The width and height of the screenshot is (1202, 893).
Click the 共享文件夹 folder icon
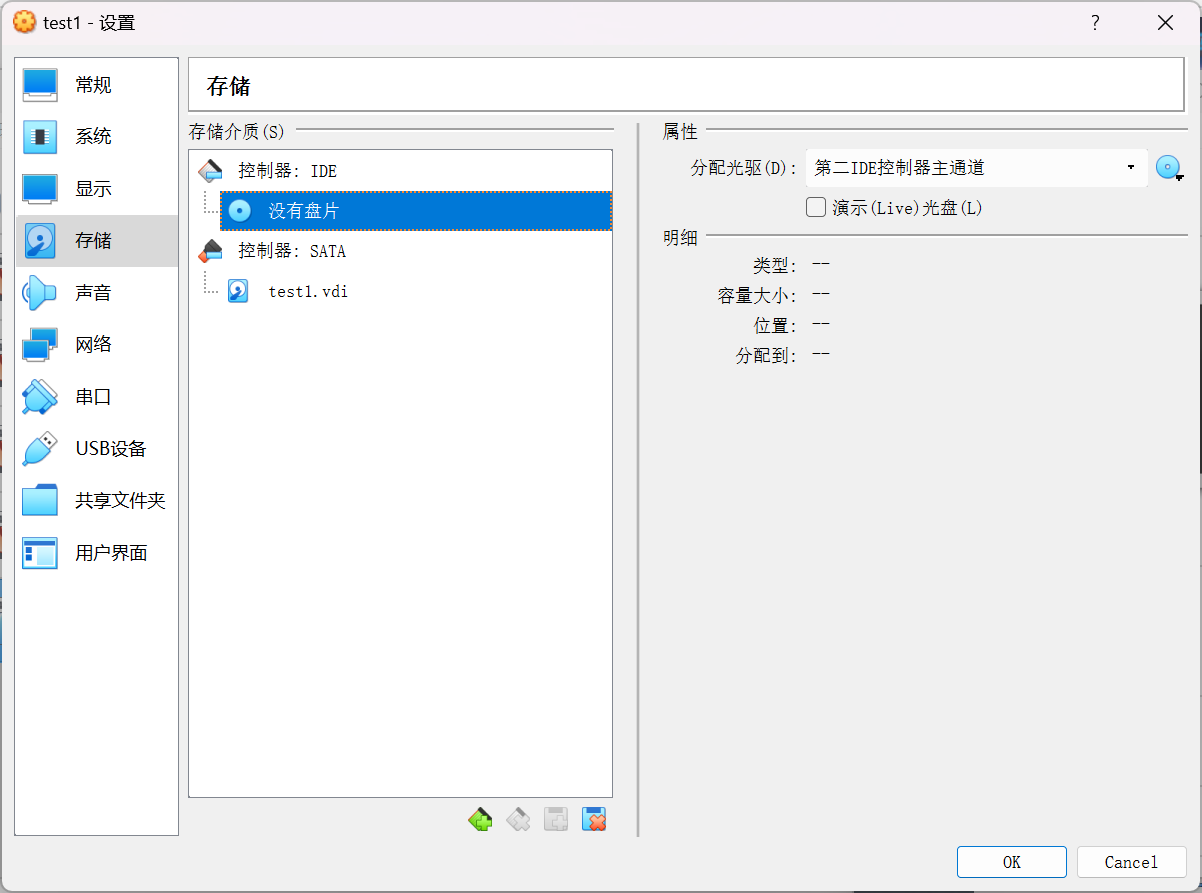tap(40, 501)
